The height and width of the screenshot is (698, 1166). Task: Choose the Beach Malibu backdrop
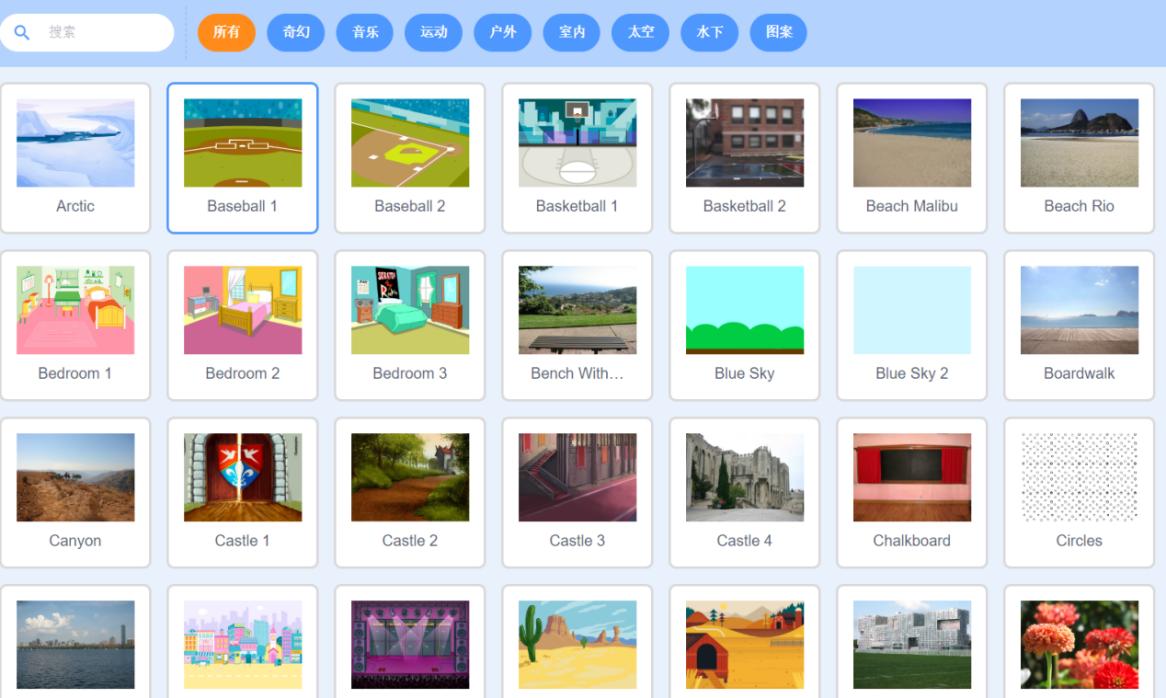click(x=912, y=158)
